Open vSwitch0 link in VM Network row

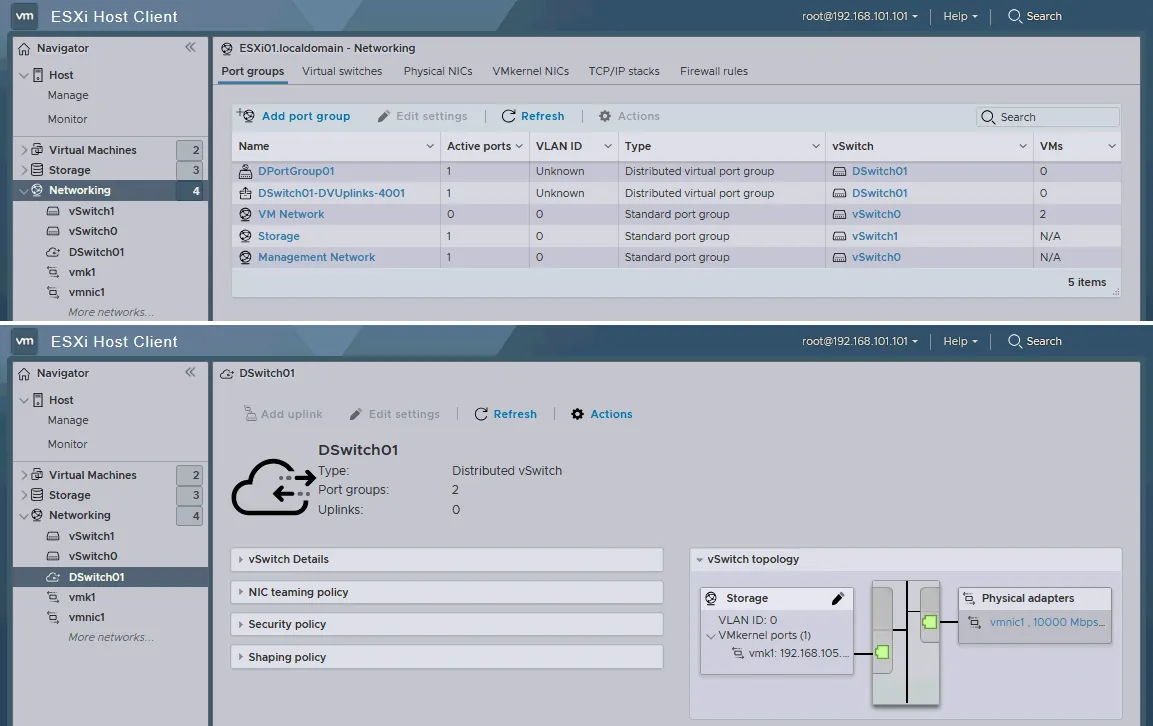[x=876, y=215]
